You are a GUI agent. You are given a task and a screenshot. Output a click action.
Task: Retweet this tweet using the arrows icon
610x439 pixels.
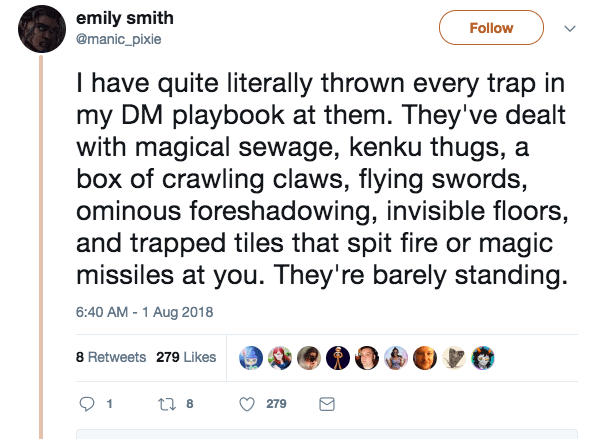coord(168,404)
